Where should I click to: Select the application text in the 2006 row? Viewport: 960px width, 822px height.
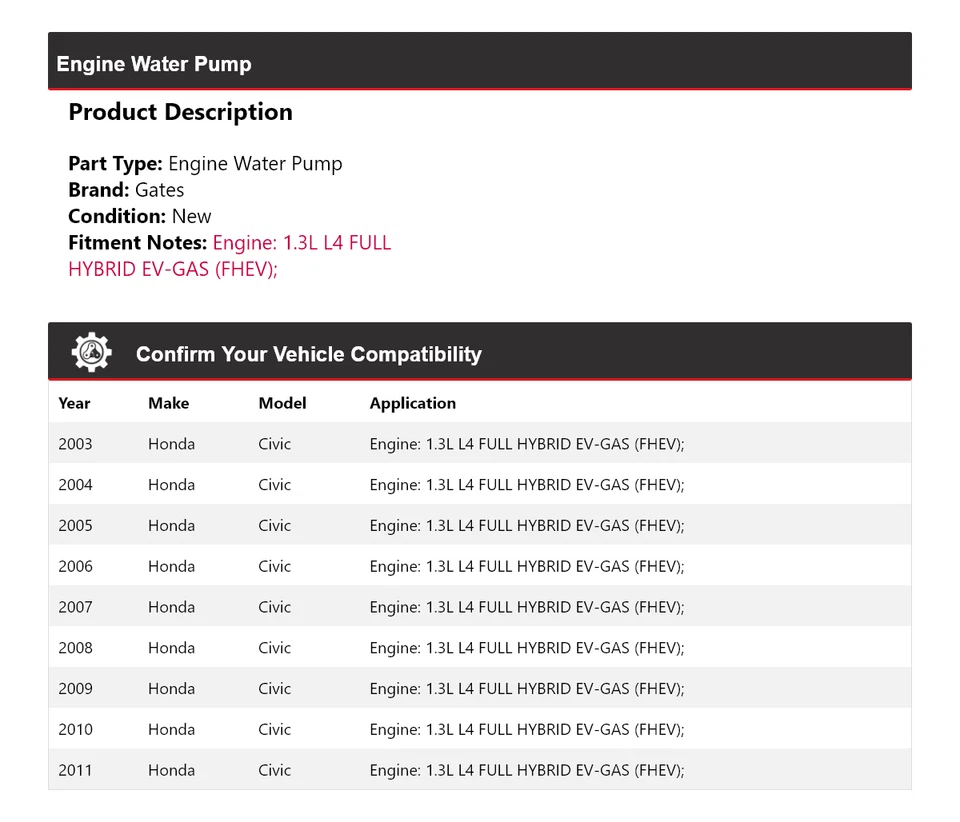point(526,567)
